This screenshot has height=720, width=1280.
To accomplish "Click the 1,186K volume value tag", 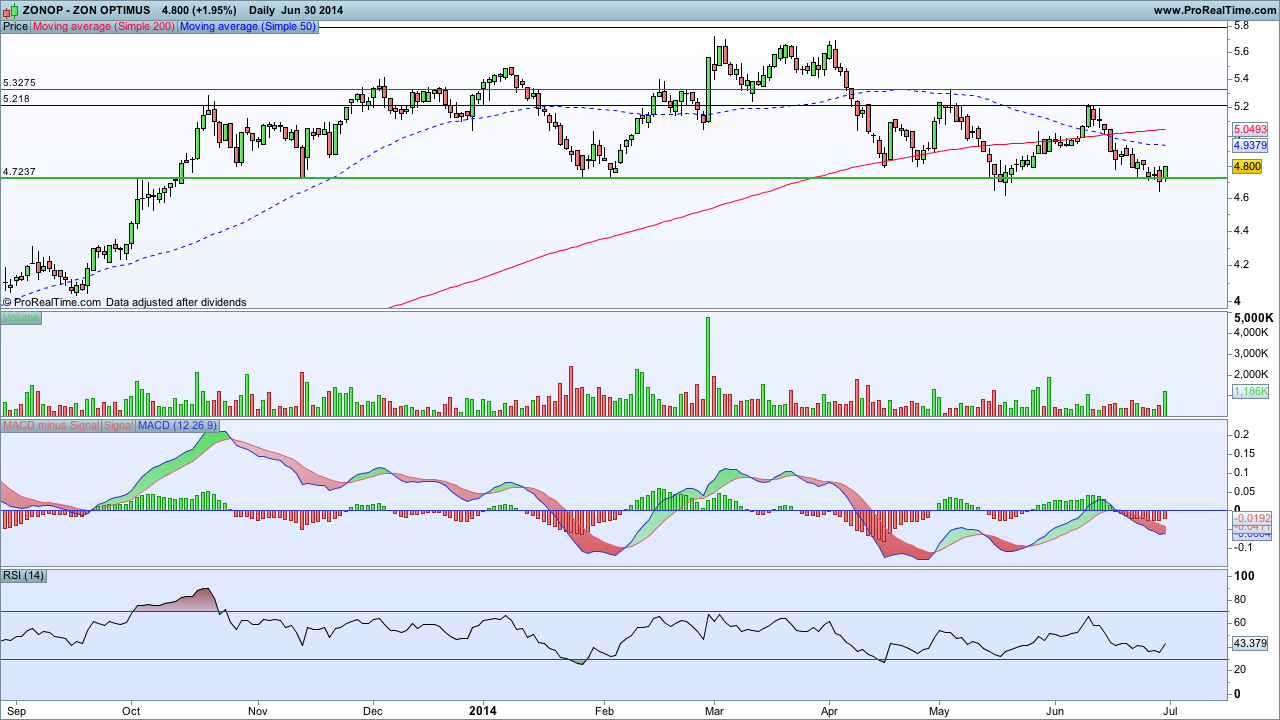I will [1250, 391].
